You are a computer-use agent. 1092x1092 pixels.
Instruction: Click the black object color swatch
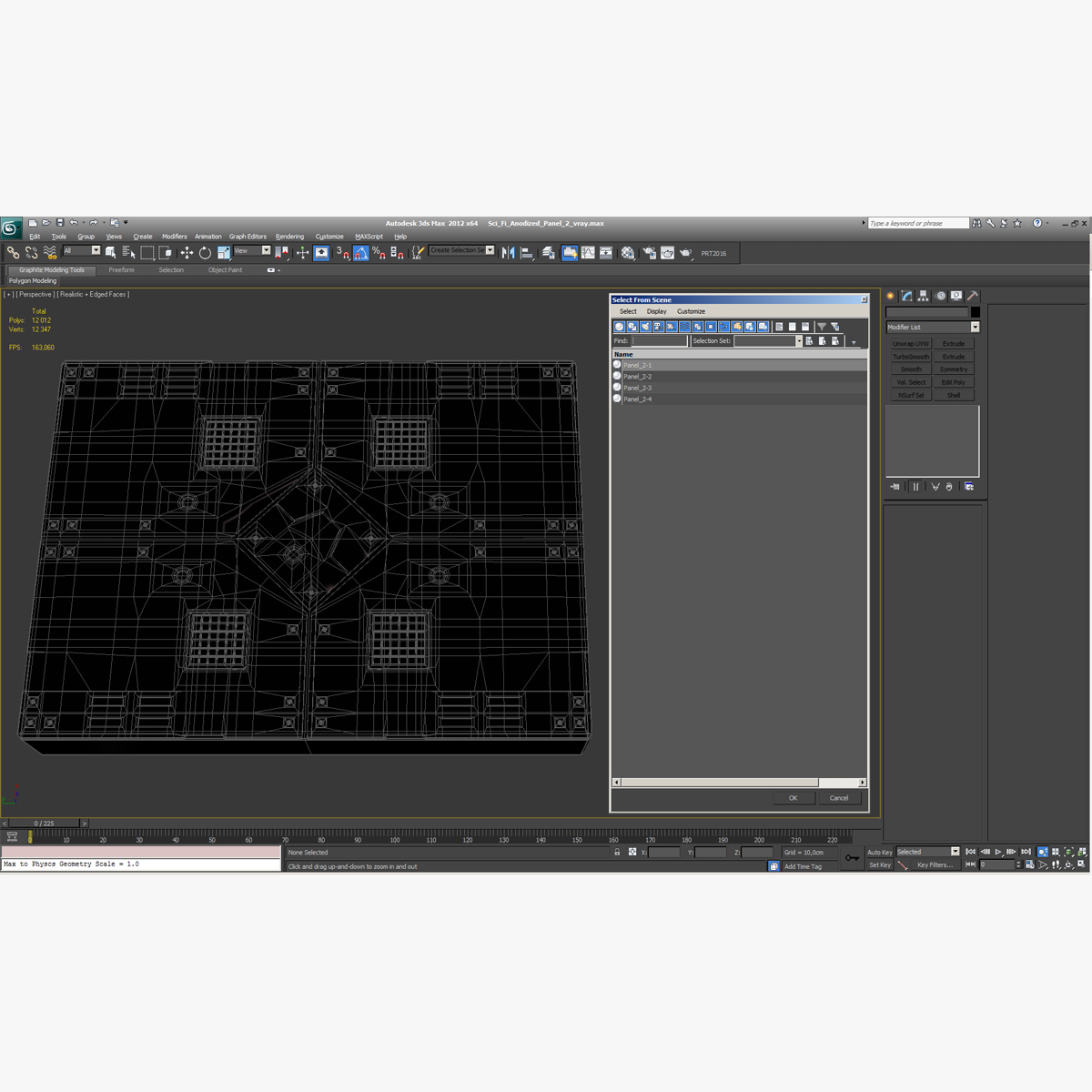pyautogui.click(x=975, y=312)
